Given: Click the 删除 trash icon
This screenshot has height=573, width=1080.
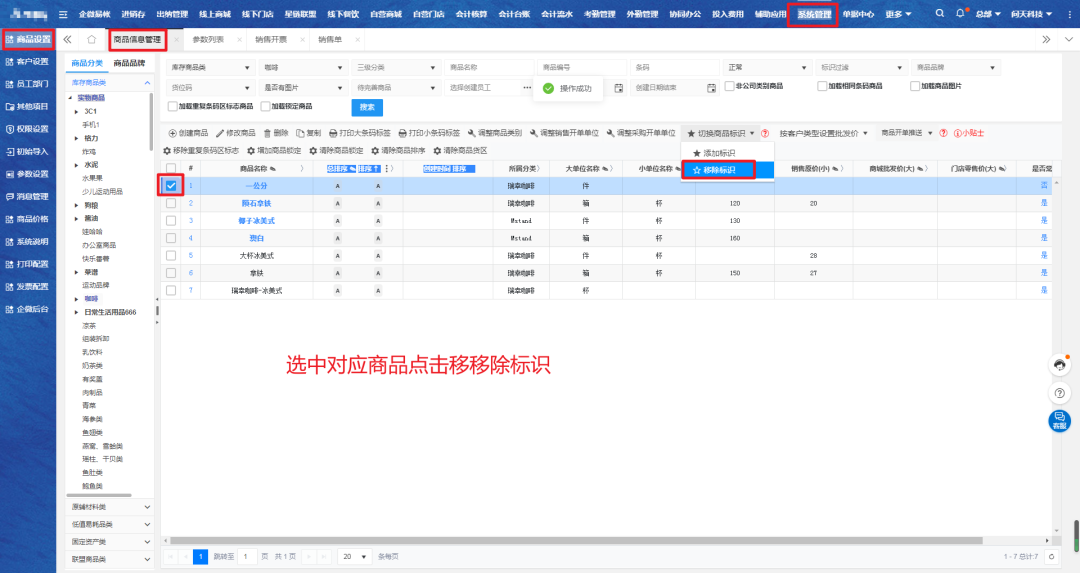Looking at the screenshot, I should point(267,133).
